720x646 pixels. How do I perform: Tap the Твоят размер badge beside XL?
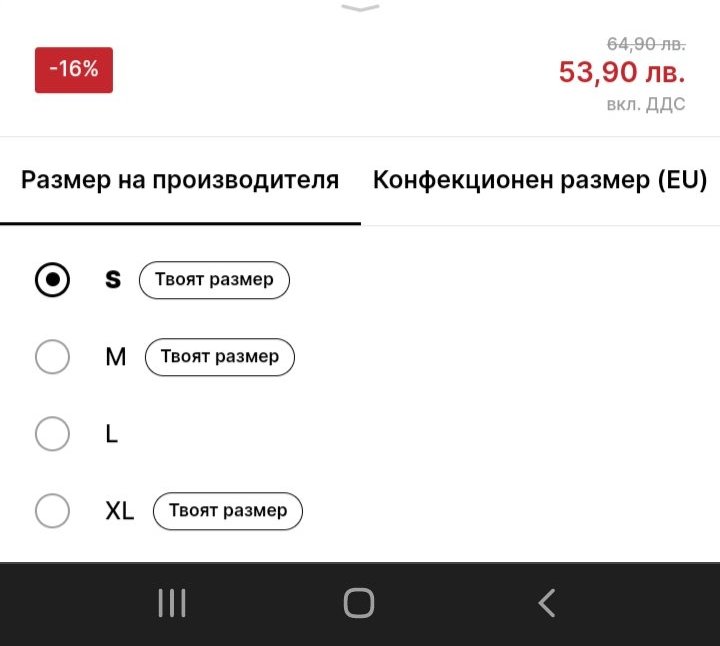click(228, 511)
